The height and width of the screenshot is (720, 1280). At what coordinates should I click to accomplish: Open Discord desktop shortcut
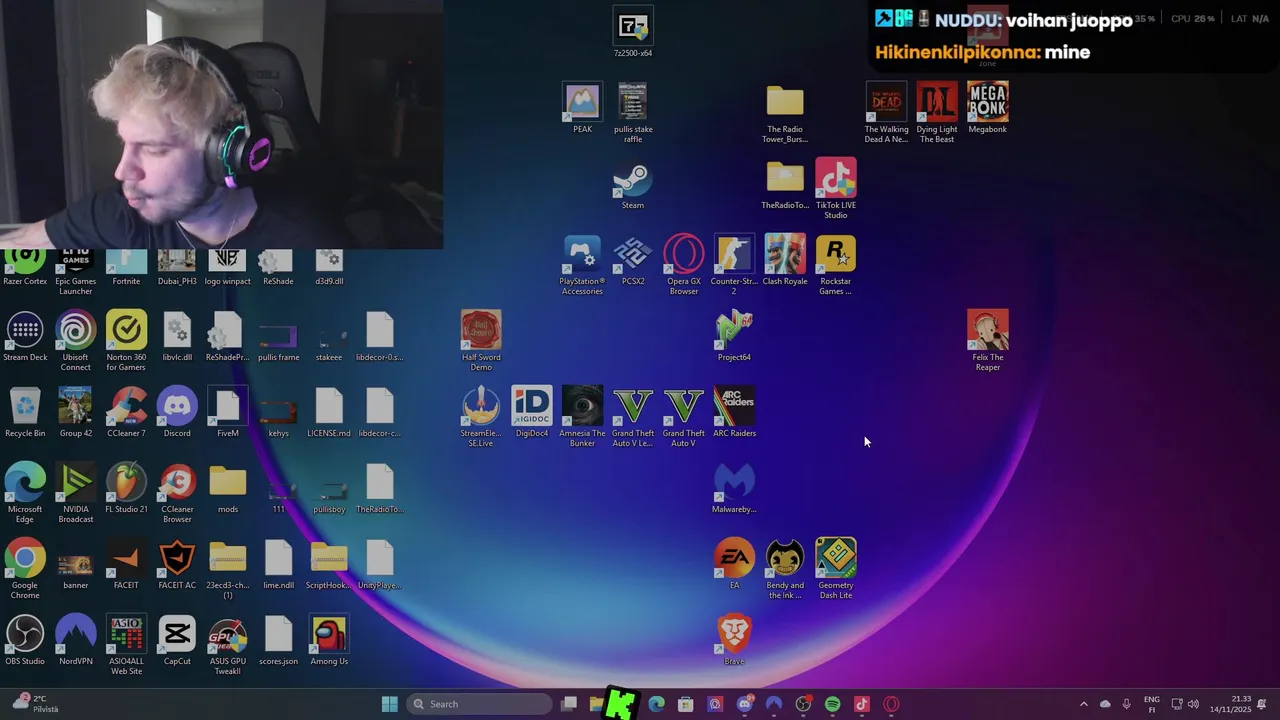pyautogui.click(x=177, y=412)
